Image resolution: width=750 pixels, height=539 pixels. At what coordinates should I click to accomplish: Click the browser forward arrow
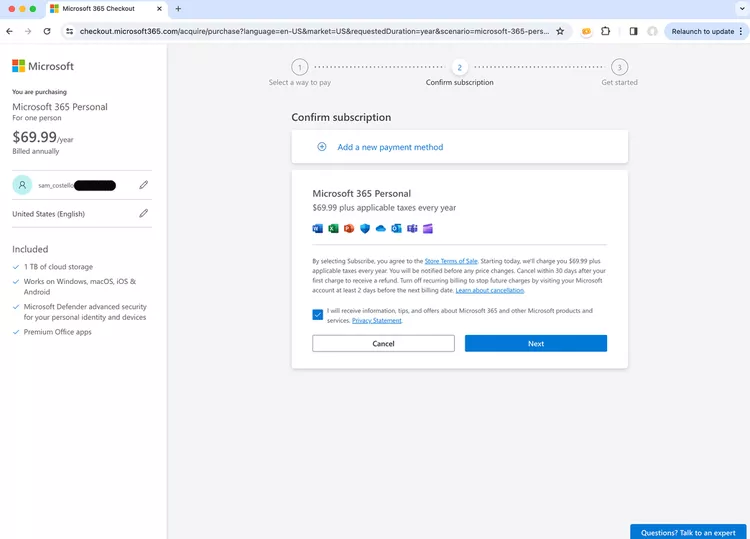tap(28, 31)
